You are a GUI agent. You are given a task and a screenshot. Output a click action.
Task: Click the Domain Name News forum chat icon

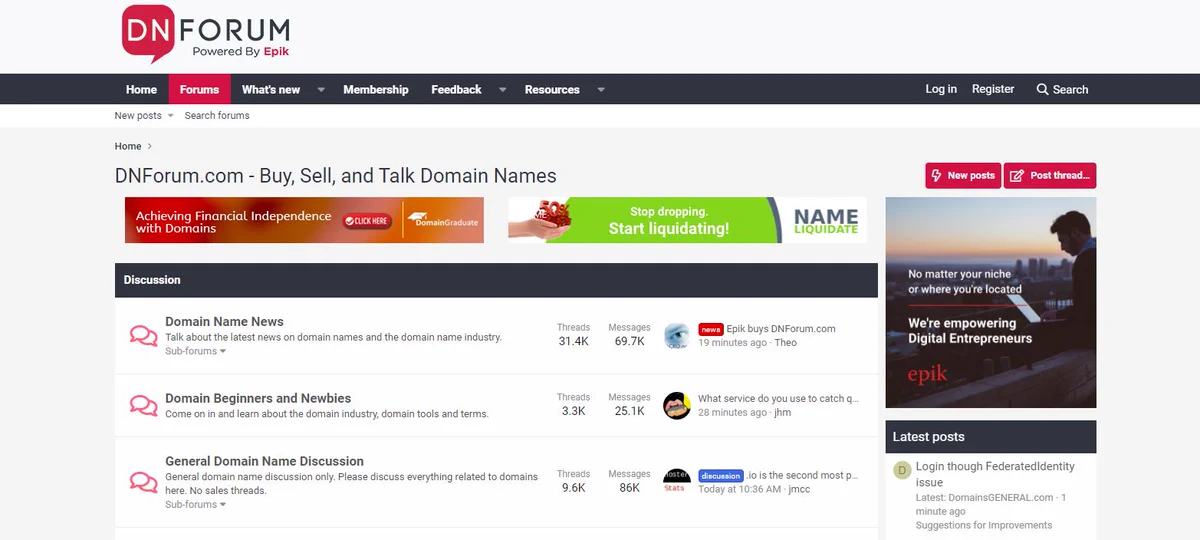tap(144, 336)
